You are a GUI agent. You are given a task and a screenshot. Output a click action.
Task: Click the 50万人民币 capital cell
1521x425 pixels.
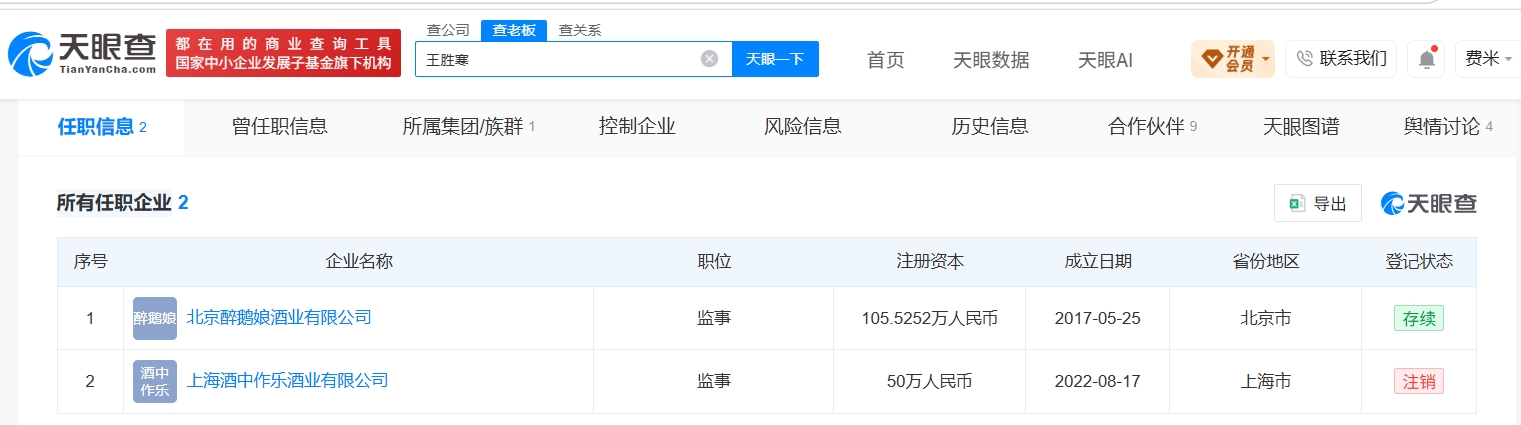tap(930, 382)
